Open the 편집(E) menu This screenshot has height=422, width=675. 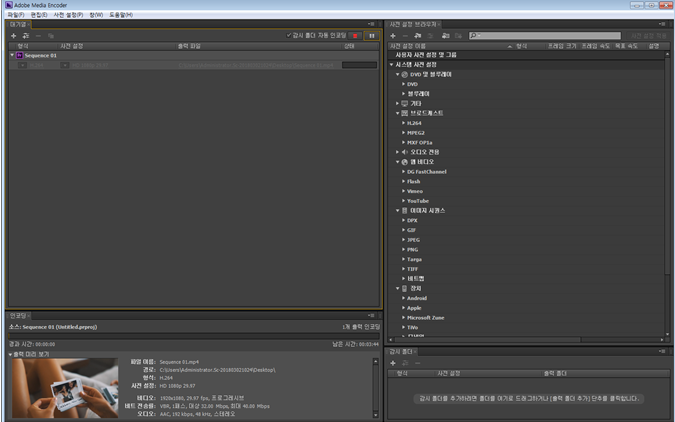click(39, 15)
